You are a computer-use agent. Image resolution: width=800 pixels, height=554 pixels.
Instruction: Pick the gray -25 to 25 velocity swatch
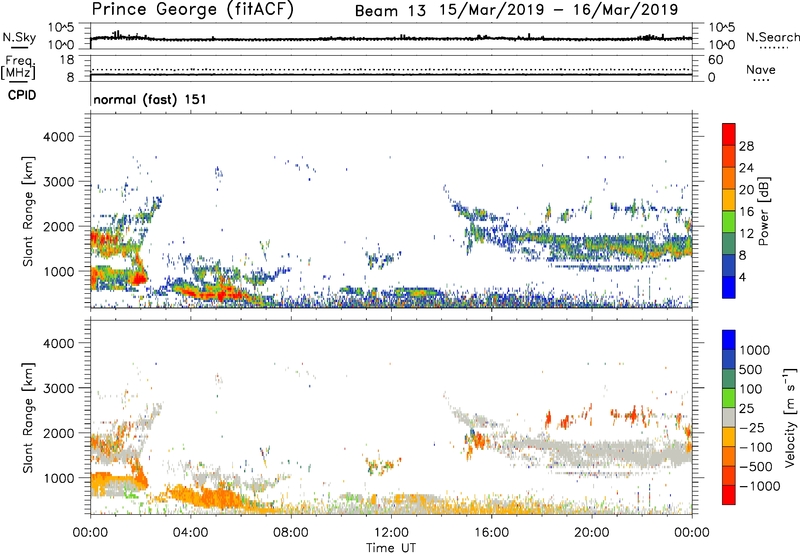[729, 418]
